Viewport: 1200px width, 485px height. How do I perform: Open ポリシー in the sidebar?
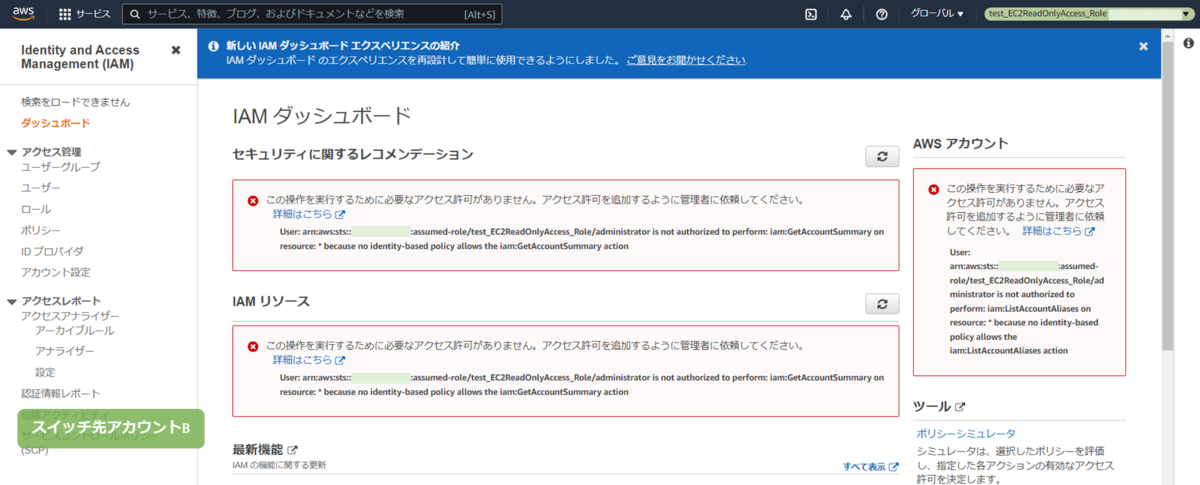pyautogui.click(x=41, y=230)
